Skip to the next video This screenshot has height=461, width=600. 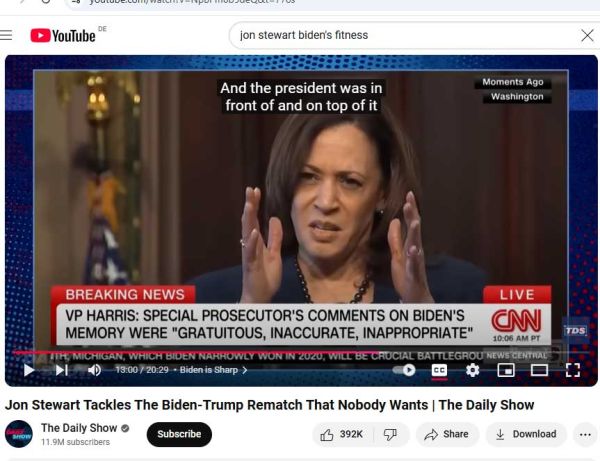click(62, 370)
